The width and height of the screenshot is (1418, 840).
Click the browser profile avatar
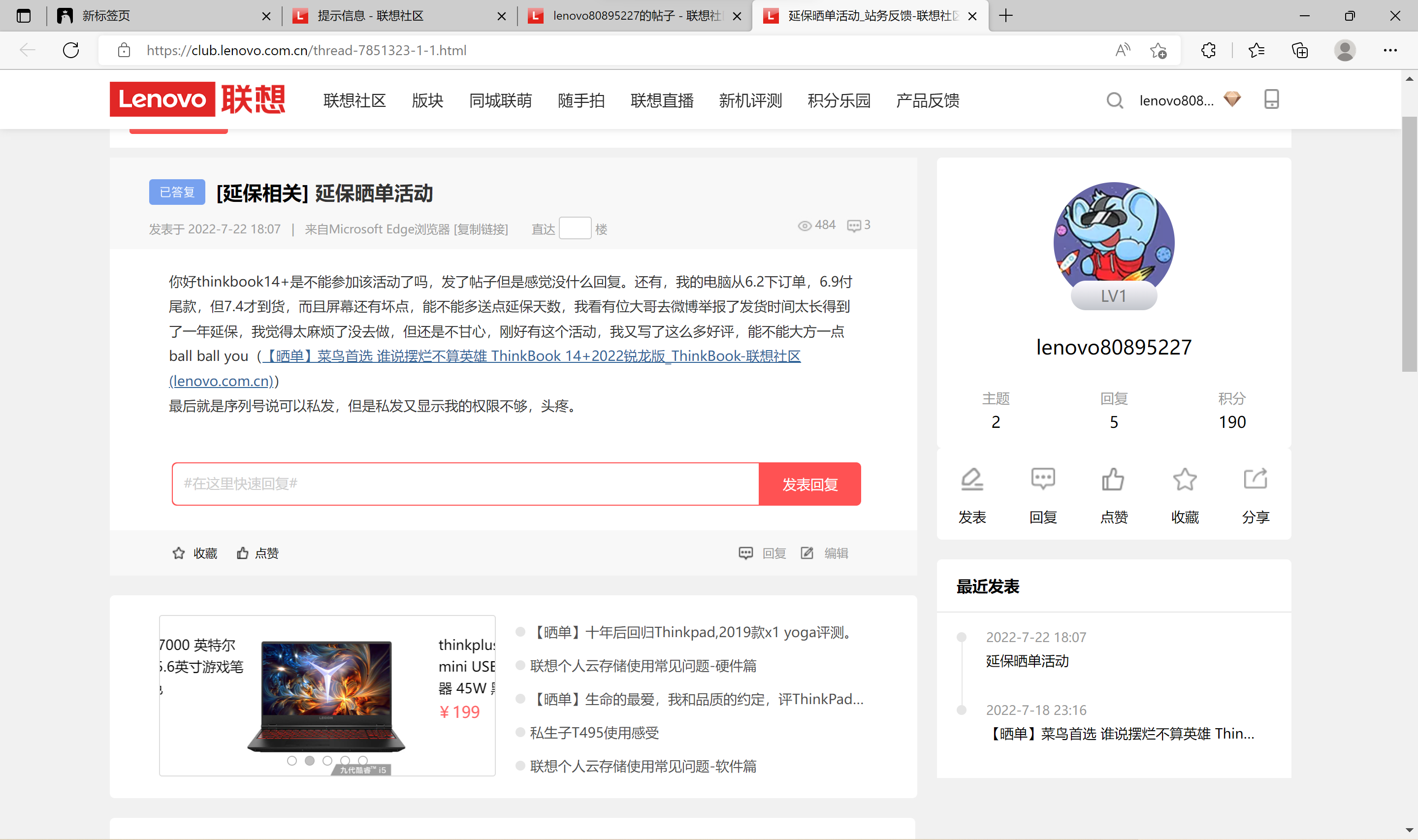(x=1345, y=50)
